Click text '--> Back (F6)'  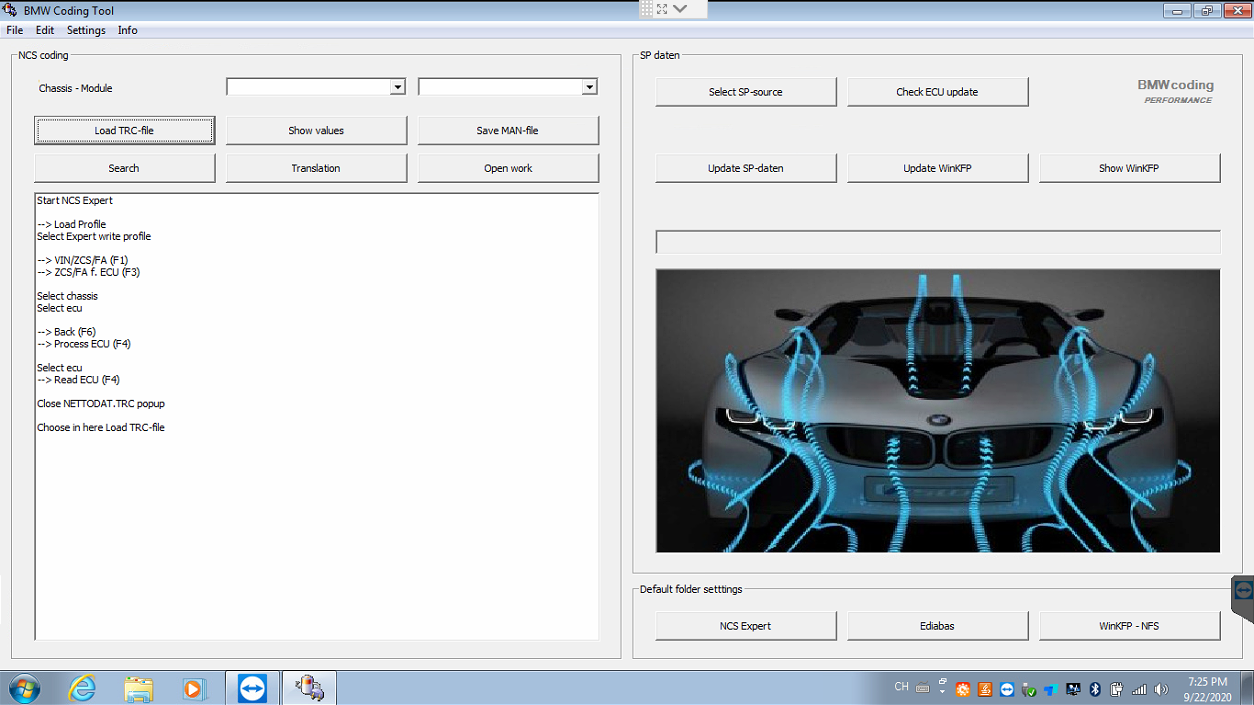67,332
